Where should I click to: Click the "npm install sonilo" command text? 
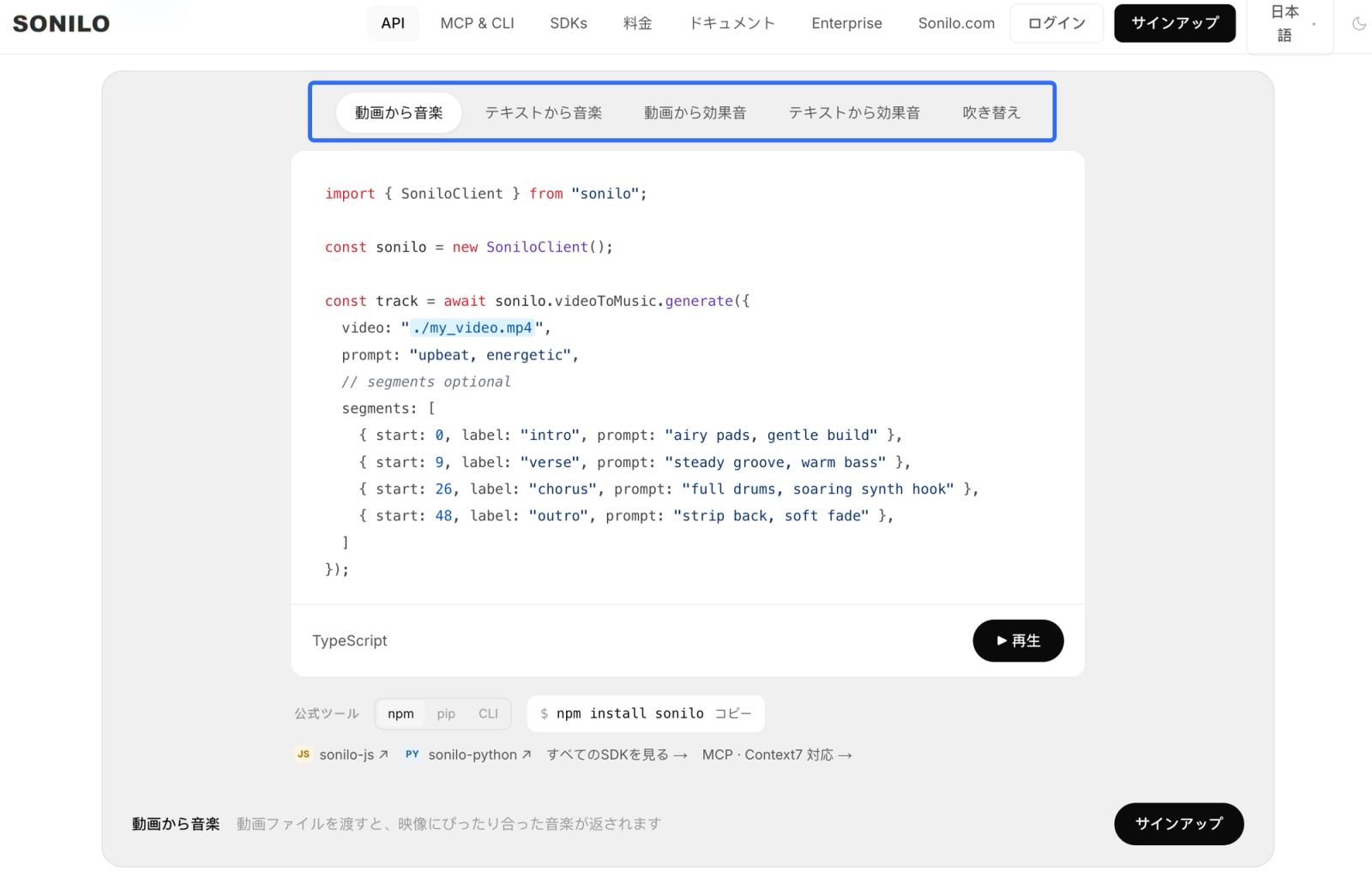[x=630, y=714]
